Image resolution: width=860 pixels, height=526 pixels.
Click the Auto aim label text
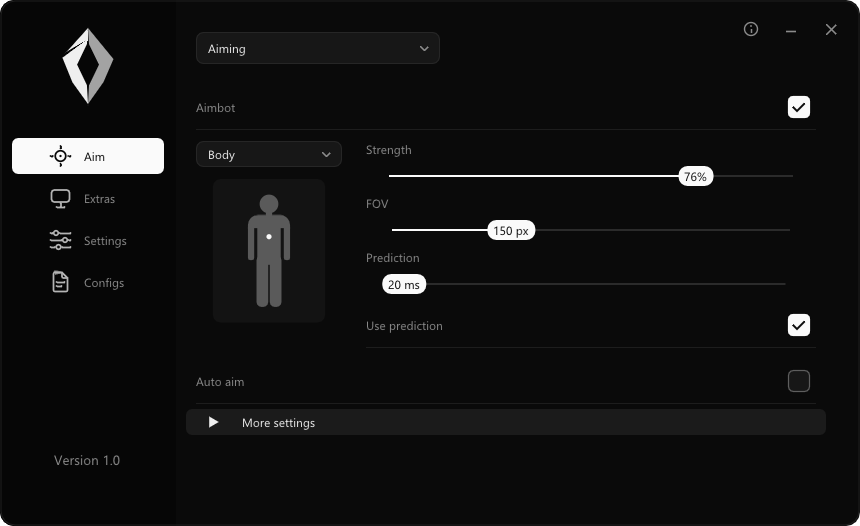[220, 382]
